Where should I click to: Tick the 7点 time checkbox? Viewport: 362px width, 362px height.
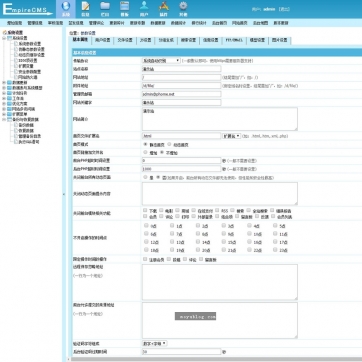click(172, 234)
